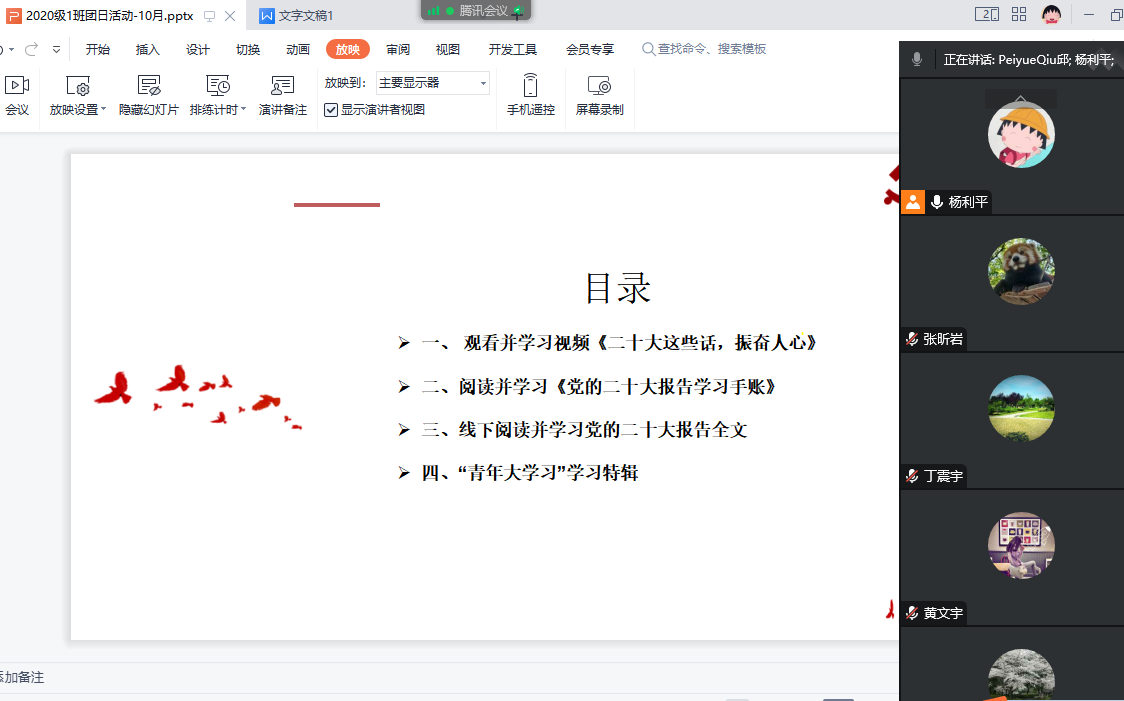This screenshot has width=1124, height=701.
Task: Click the 会议 meeting icon in ribbon
Action: [17, 87]
